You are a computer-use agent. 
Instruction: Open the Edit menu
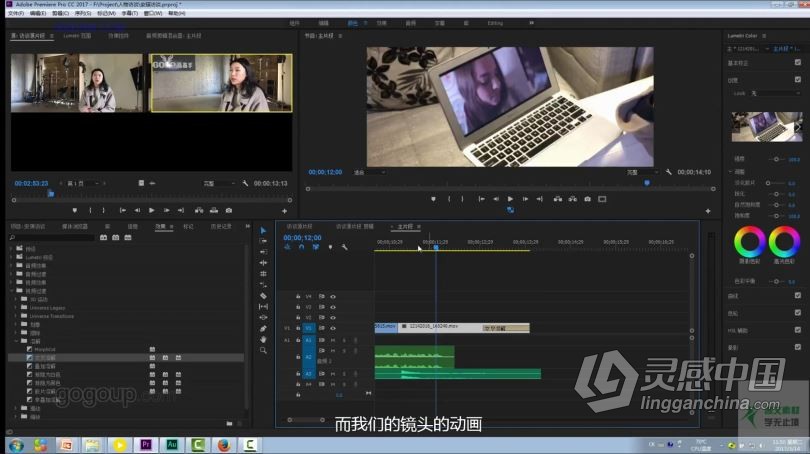[x=38, y=13]
